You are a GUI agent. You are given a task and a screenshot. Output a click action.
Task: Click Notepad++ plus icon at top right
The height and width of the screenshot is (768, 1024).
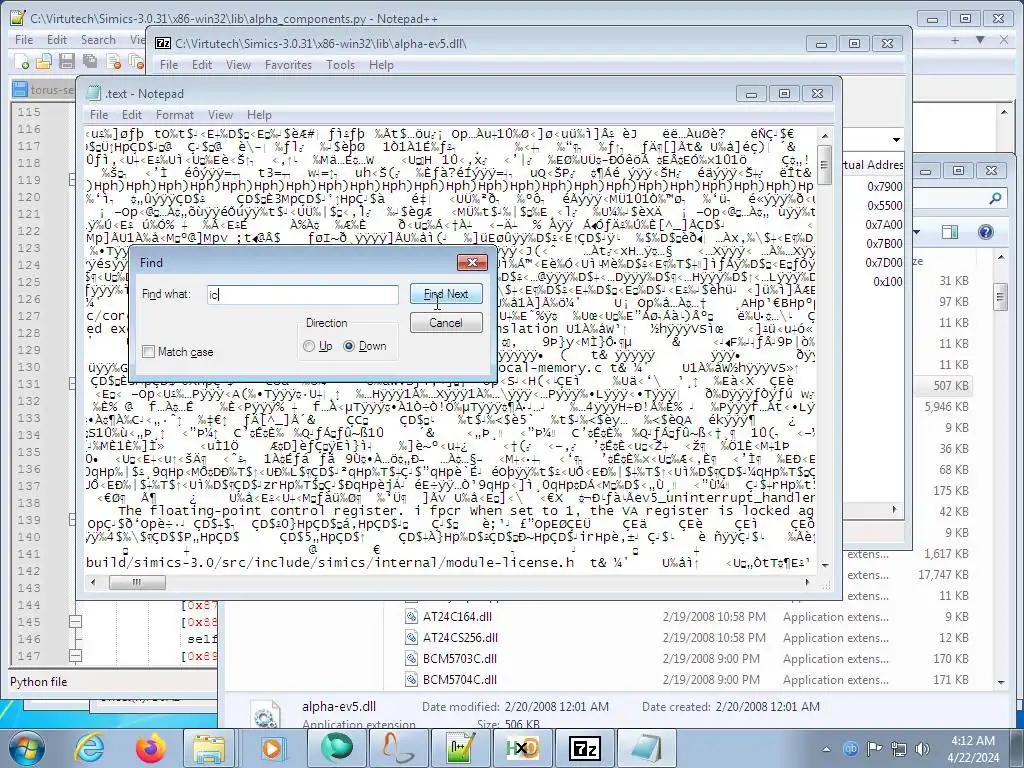click(955, 40)
